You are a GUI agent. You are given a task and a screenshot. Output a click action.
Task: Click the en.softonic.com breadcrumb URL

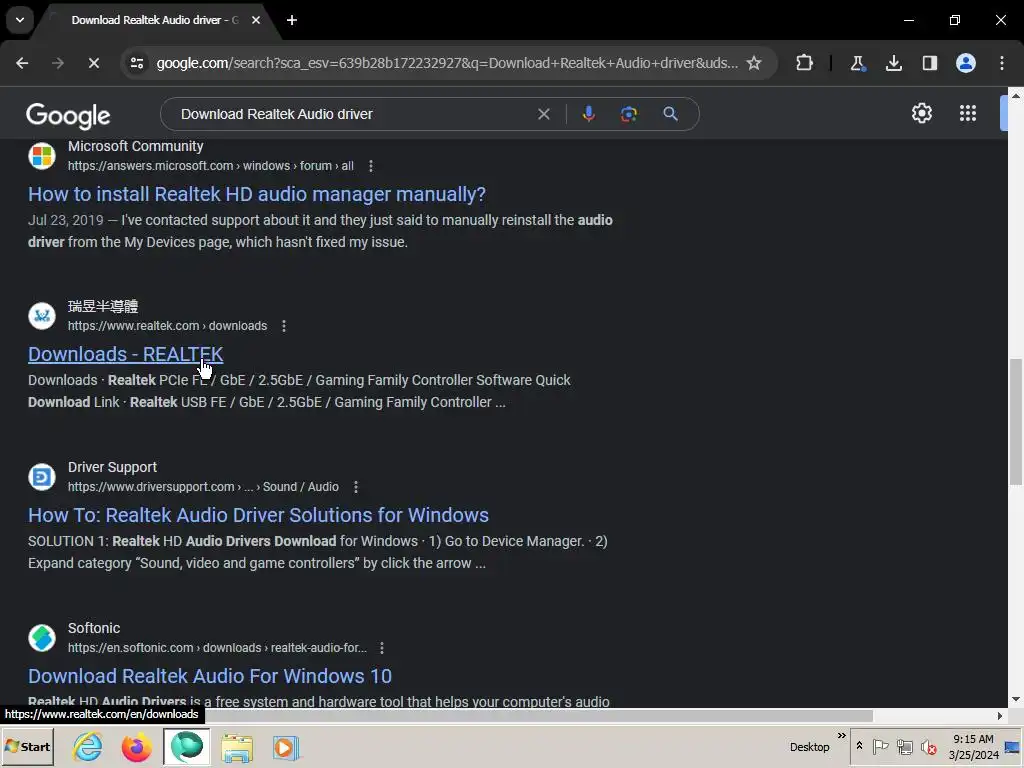coord(217,648)
